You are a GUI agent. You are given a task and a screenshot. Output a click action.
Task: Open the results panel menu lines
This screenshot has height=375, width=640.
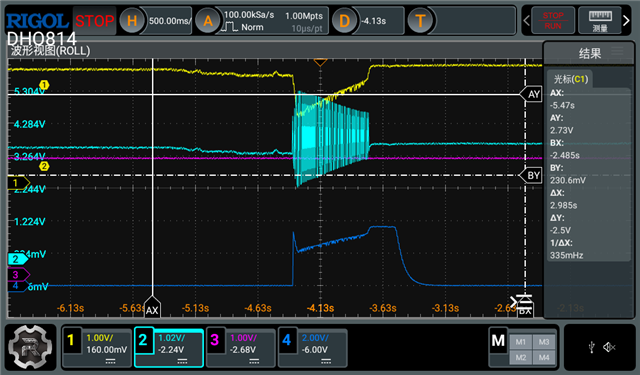coord(617,51)
